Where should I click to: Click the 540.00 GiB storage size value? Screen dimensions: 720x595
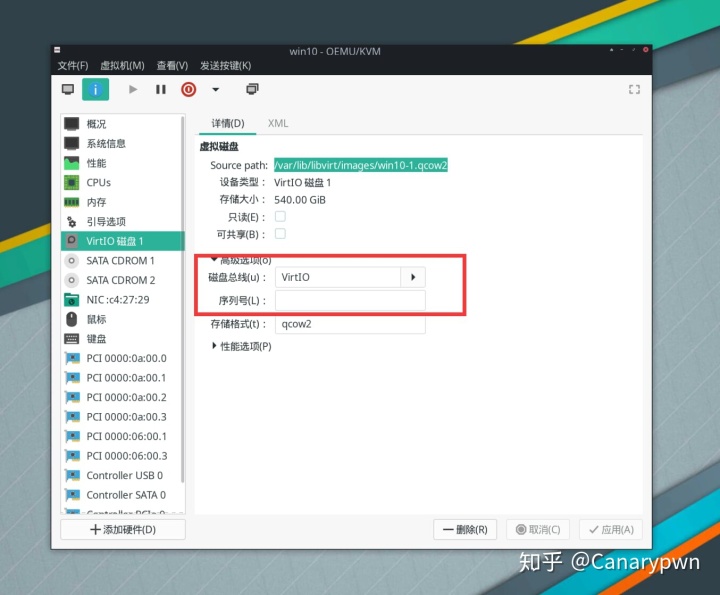pos(300,200)
